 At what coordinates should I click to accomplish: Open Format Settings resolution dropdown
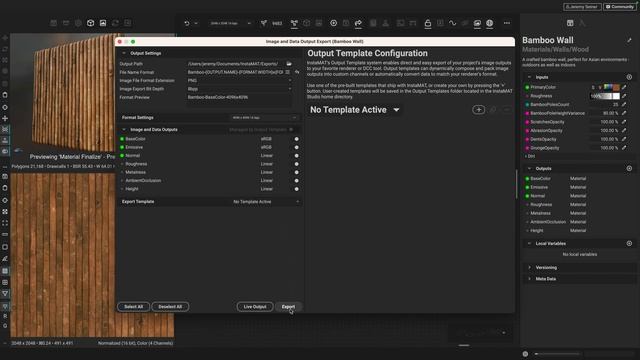pyautogui.click(x=264, y=118)
